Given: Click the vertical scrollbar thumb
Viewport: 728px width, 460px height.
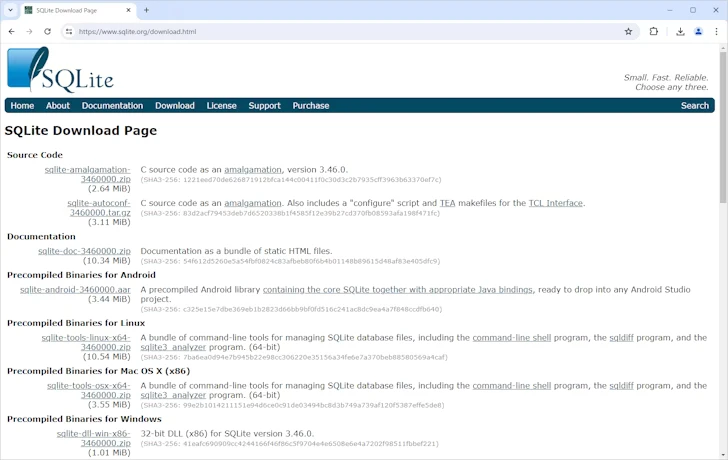Looking at the screenshot, I should point(723,128).
